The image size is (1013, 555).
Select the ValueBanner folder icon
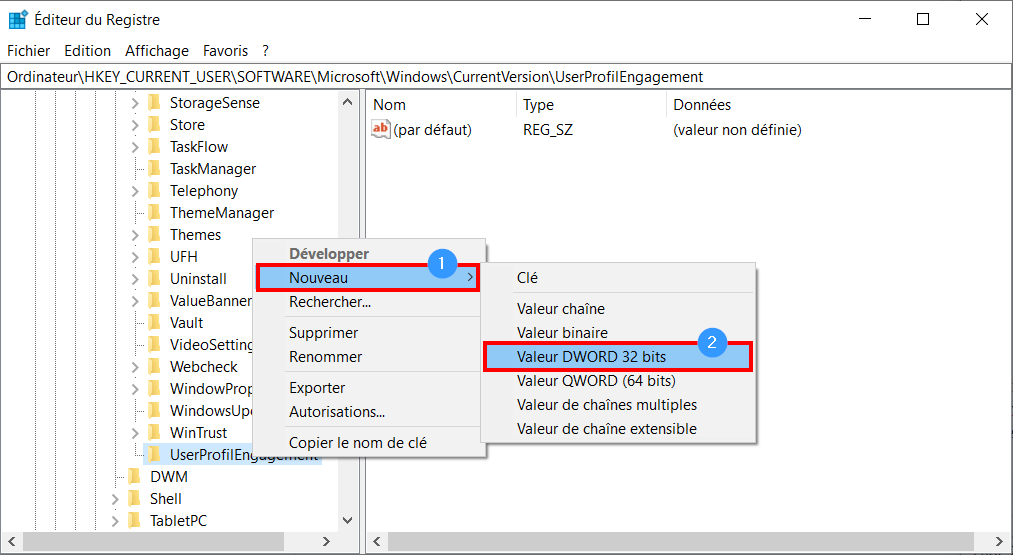154,300
